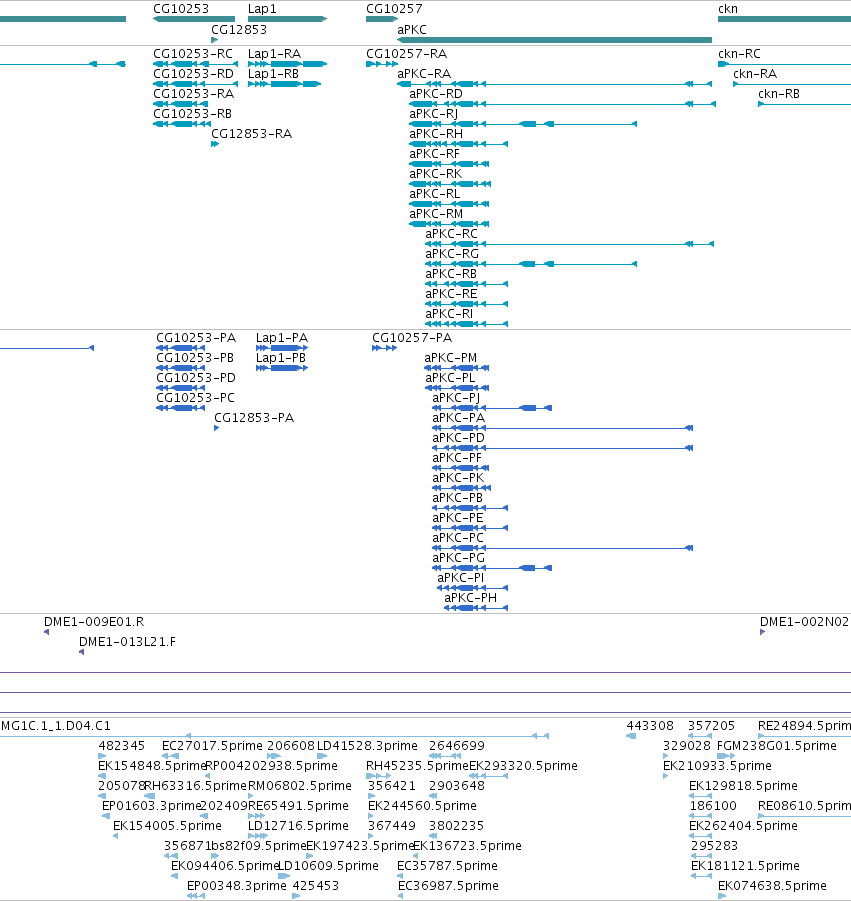Click the aPKC-RB transcript label
Viewport: 851px width, 901px height.
(x=451, y=274)
